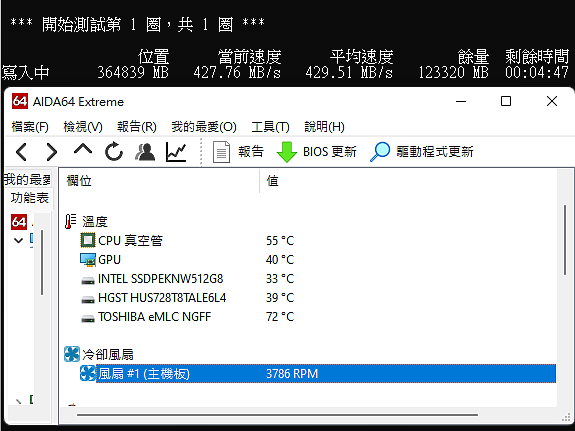Click the 驅動程式更新 button label
Screen dimensions: 575x431
tap(435, 151)
